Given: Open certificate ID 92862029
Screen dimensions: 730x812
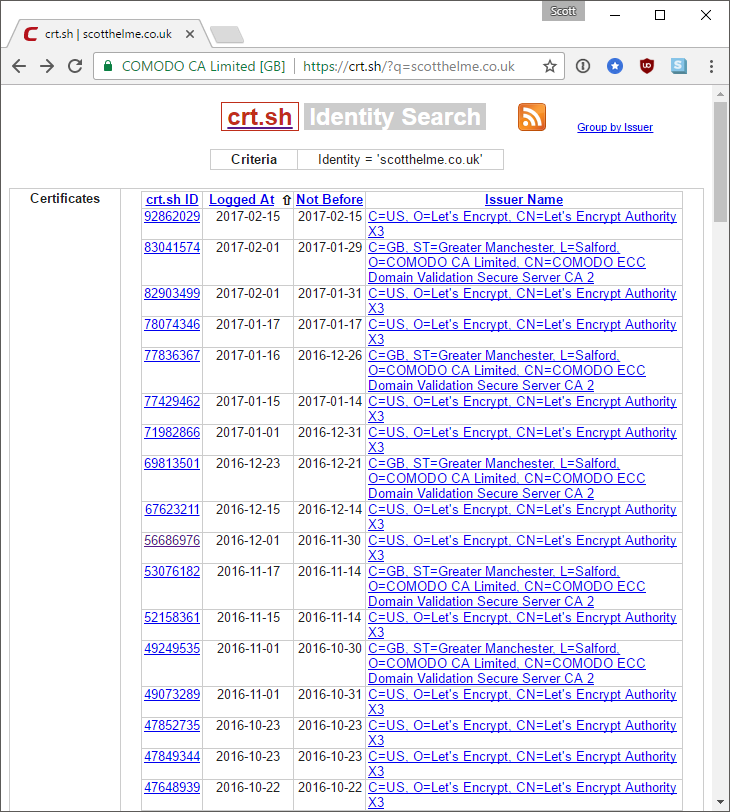Looking at the screenshot, I should click(172, 216).
